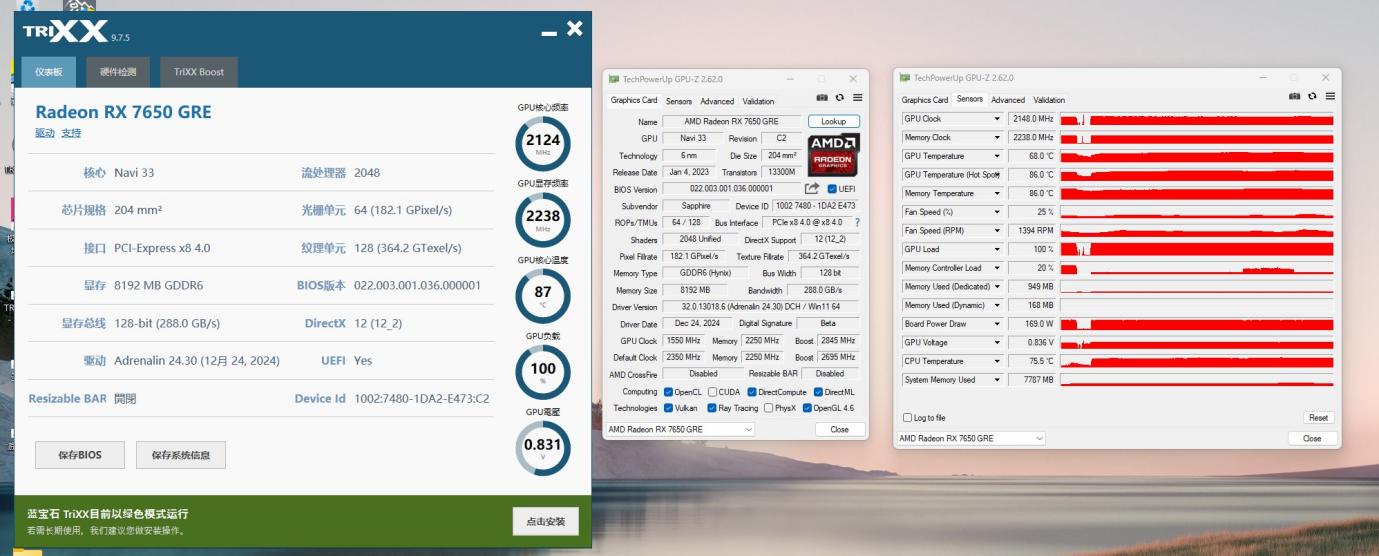Click the Lookup button in GPU-Z
This screenshot has height=556, width=1379.
834,121
